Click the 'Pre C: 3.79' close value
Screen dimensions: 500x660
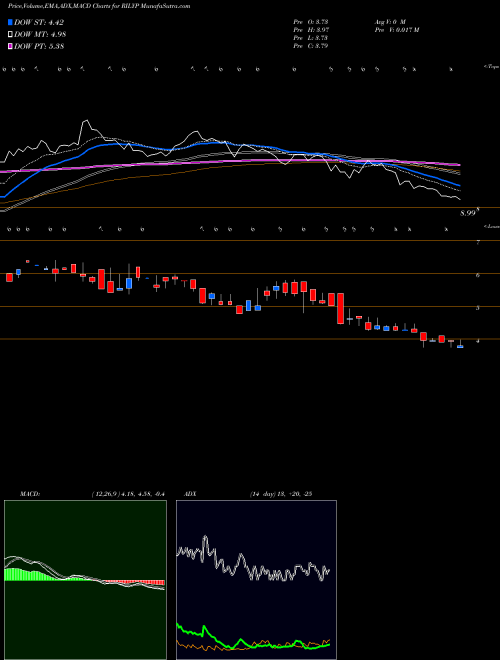[x=311, y=46]
